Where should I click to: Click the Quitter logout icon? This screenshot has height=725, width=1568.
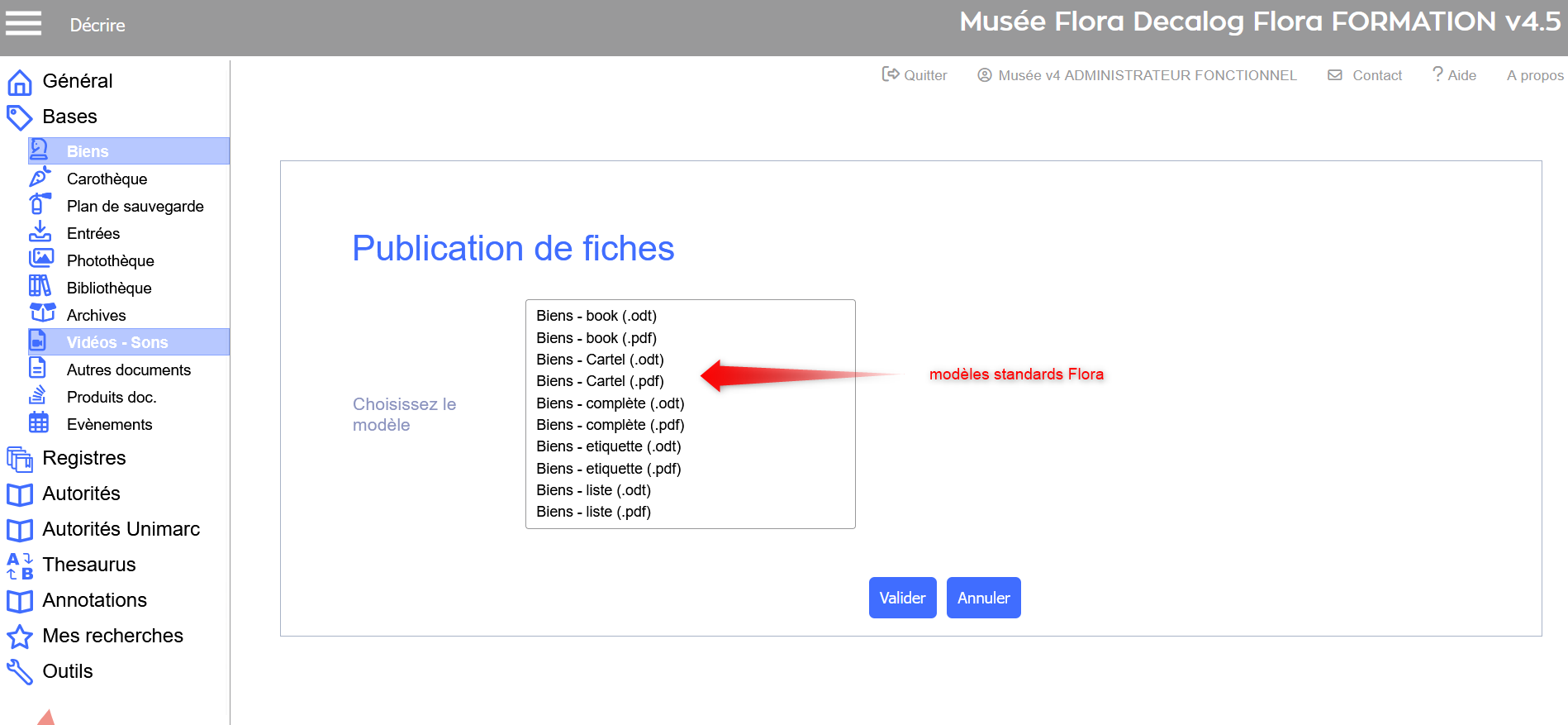[x=891, y=74]
